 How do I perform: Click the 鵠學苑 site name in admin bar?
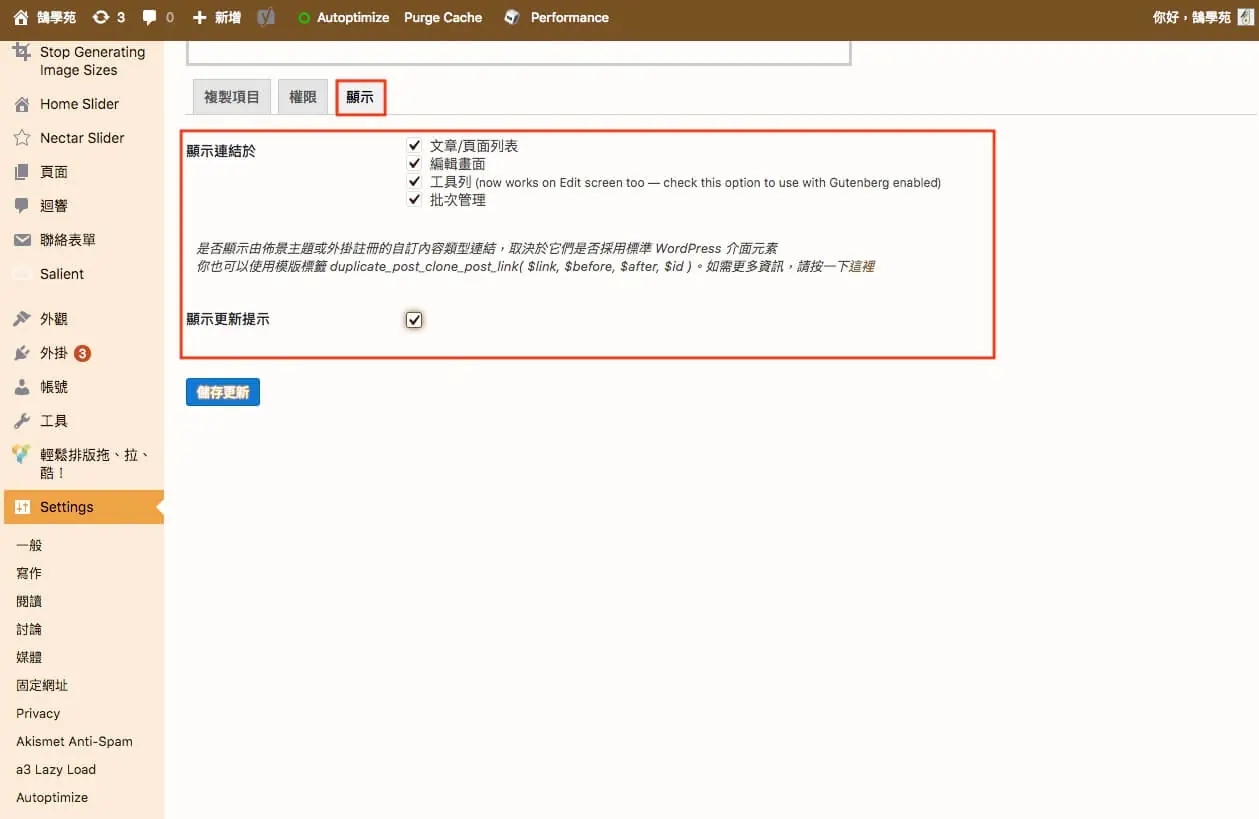tap(56, 17)
